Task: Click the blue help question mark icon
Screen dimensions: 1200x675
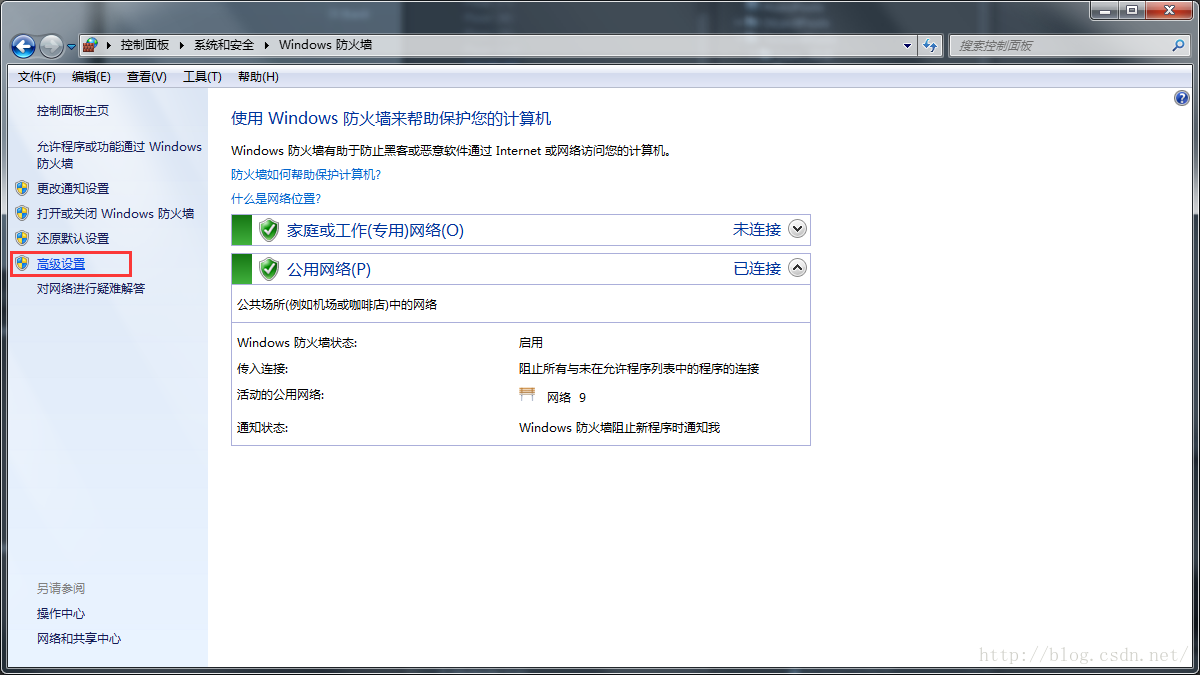Action: (1182, 98)
